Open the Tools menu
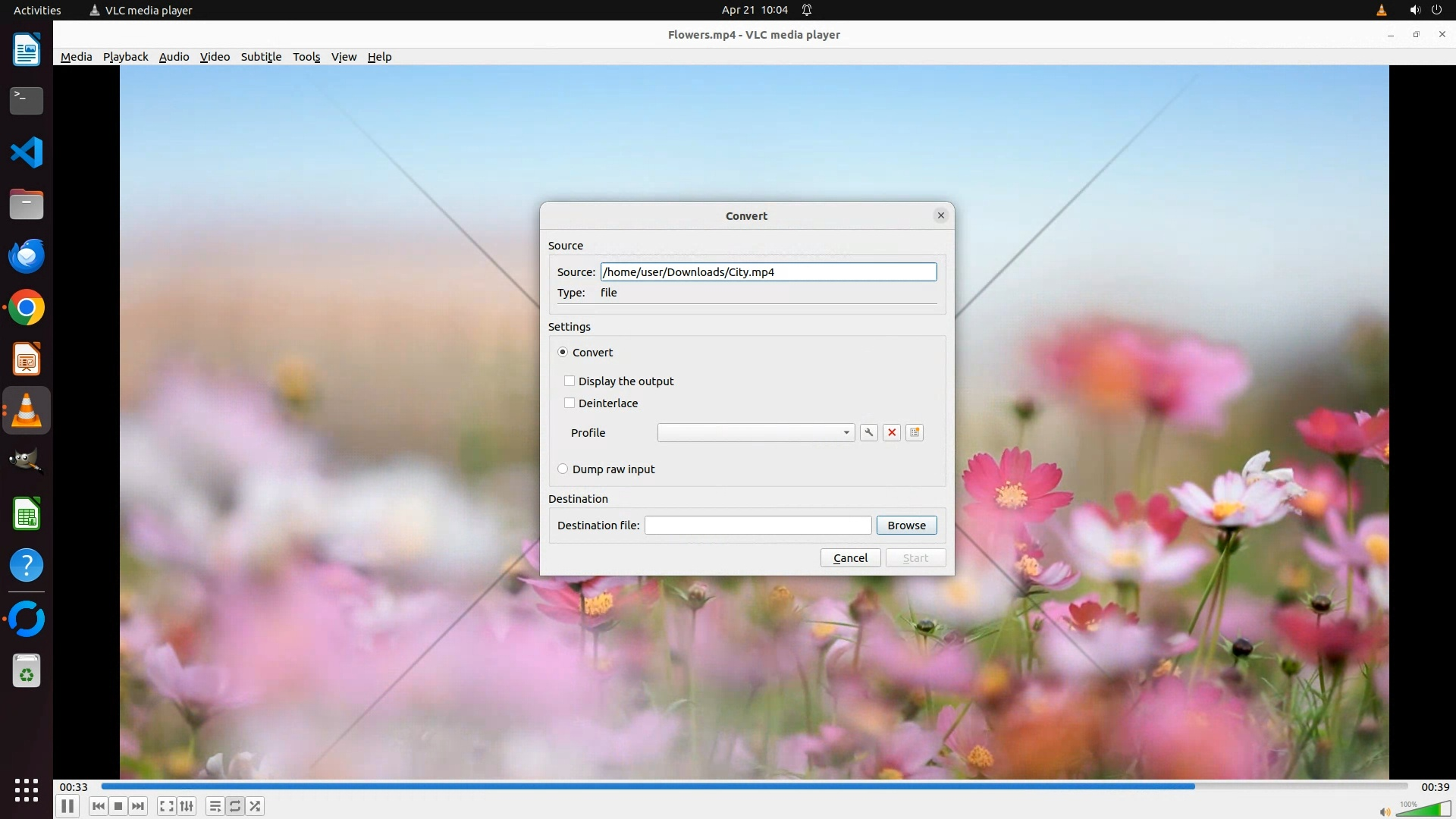Screen dimensions: 1456x819 pos(306,57)
